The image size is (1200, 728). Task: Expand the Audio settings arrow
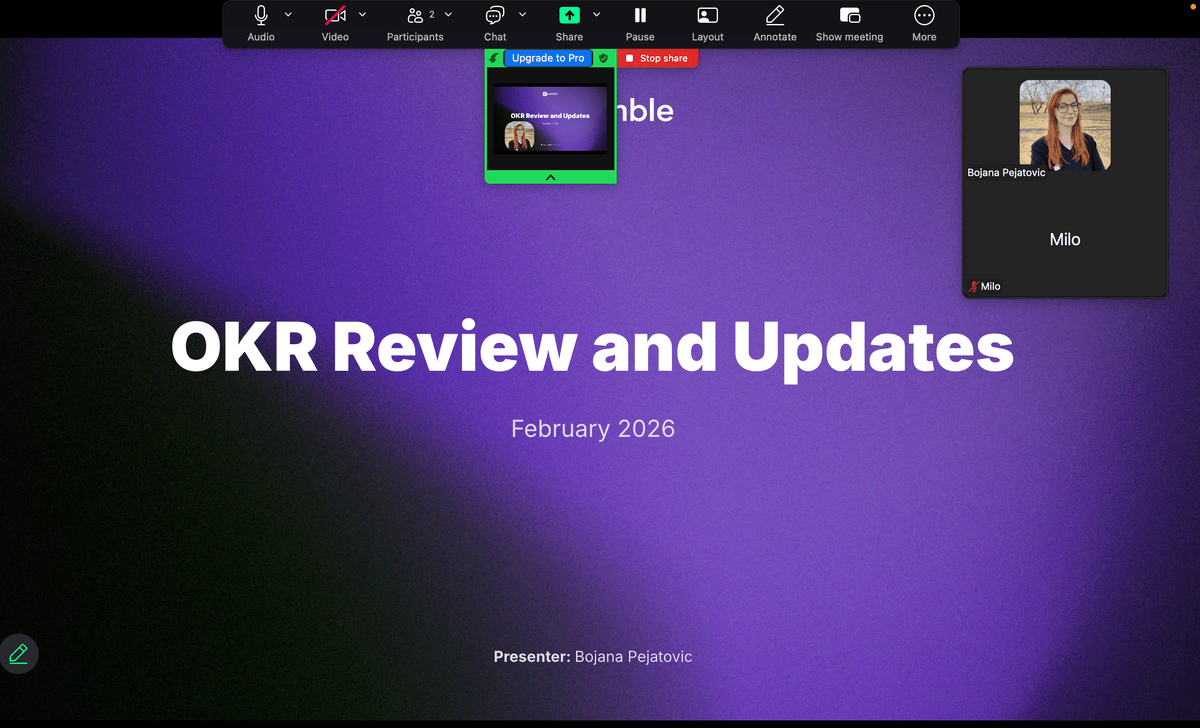(x=288, y=14)
